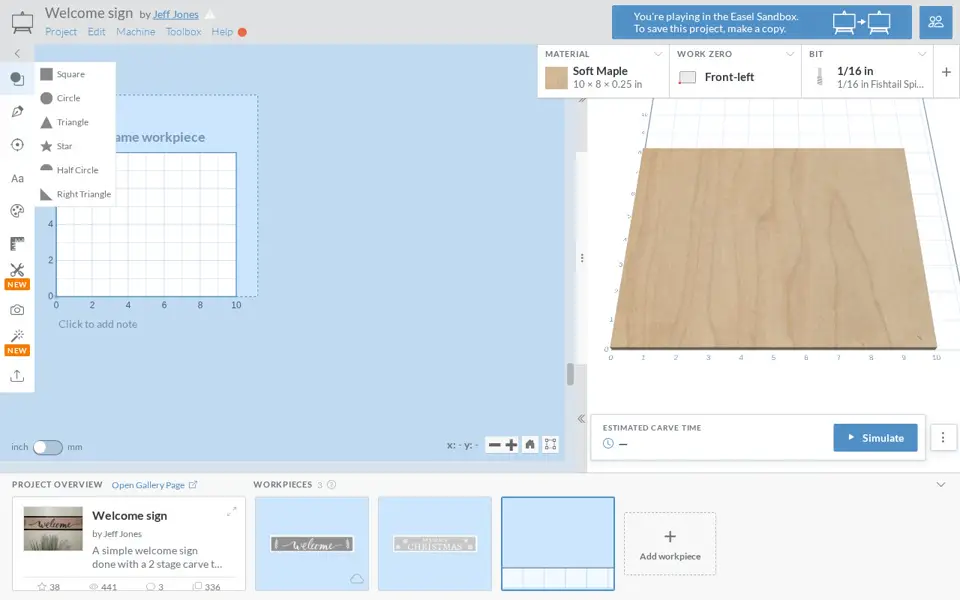This screenshot has height=600, width=960.
Task: Collapse the bottom overview panel chevron
Action: point(940,485)
